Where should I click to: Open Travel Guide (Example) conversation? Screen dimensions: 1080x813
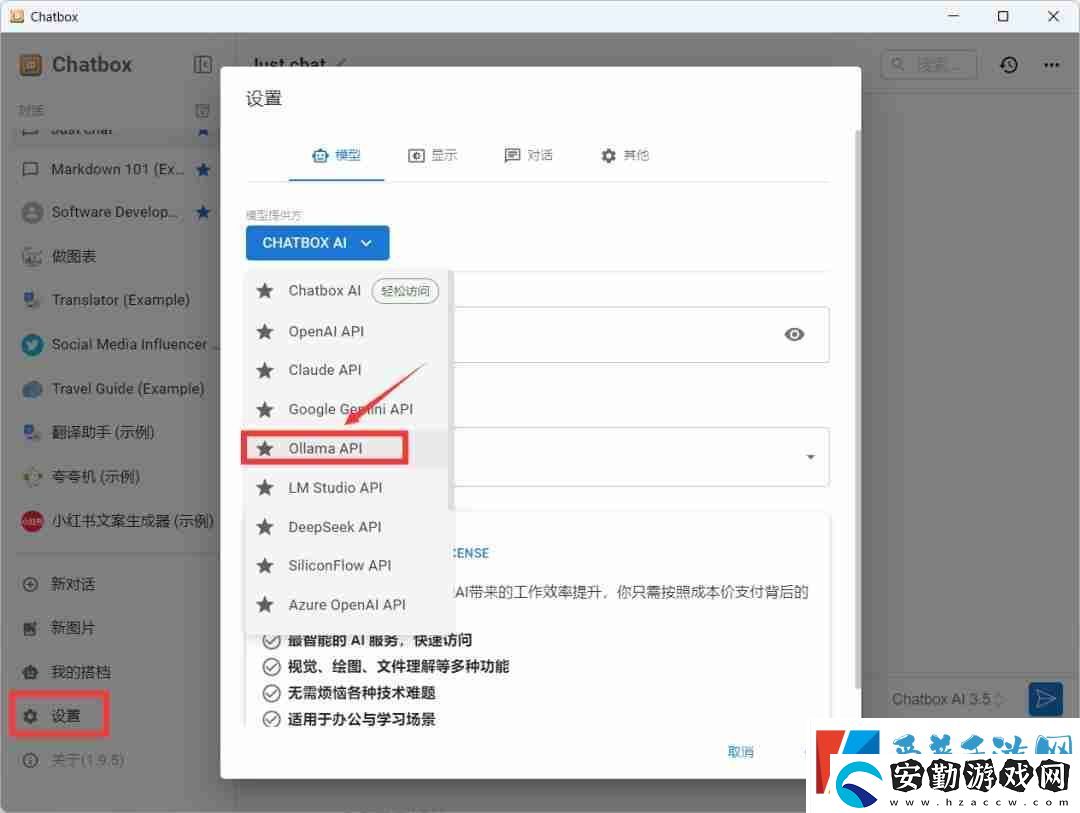[116, 389]
